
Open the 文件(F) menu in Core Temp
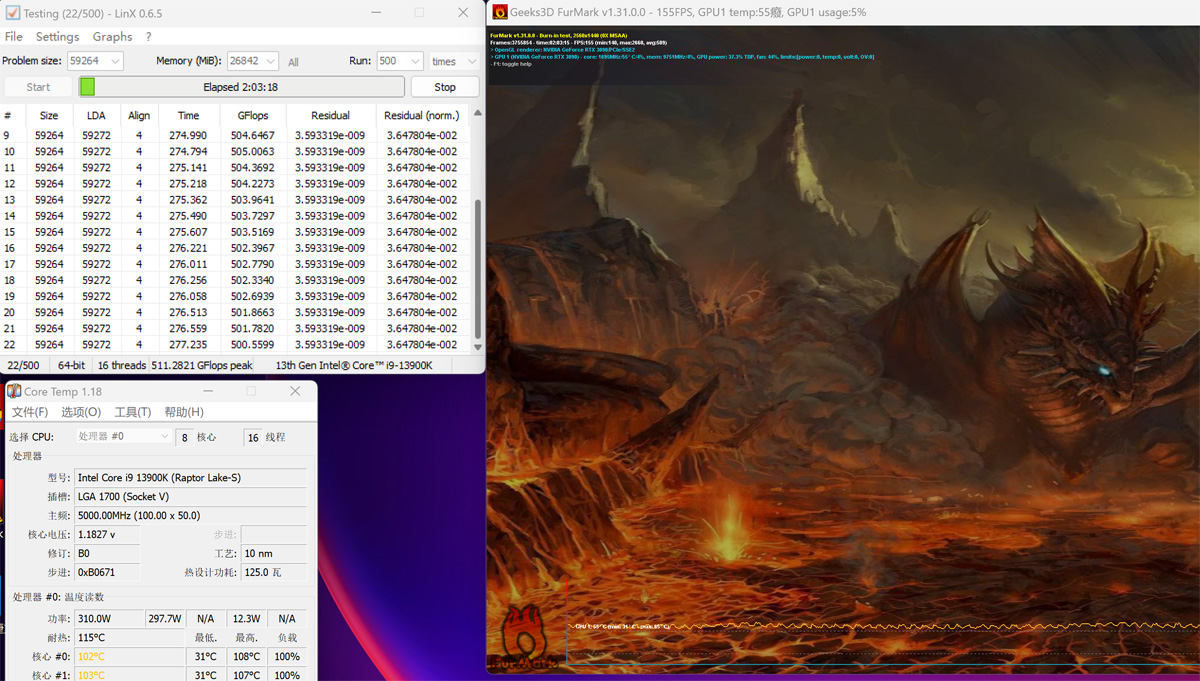tap(29, 412)
